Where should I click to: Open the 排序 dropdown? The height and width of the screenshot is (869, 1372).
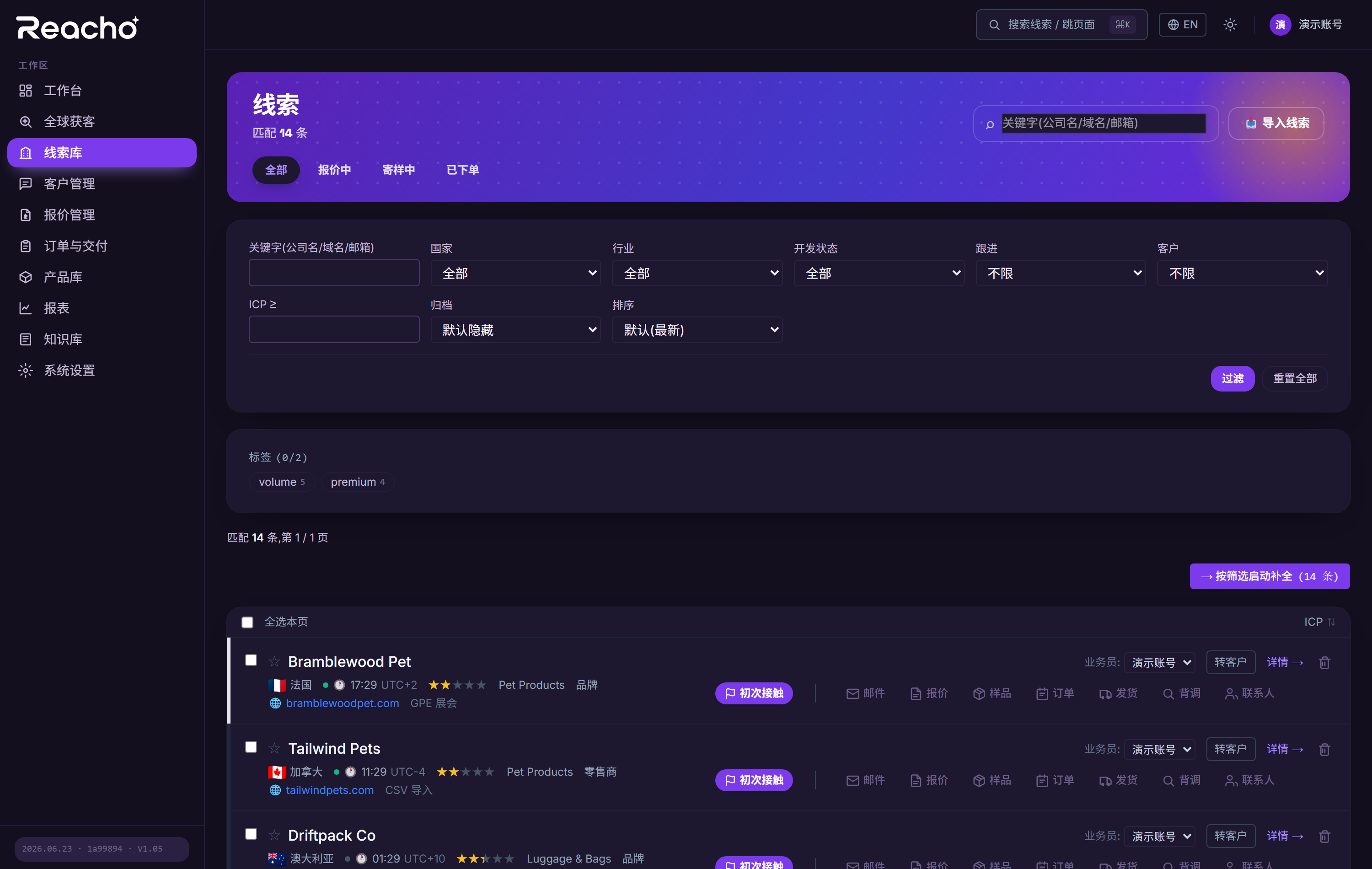pyautogui.click(x=697, y=329)
